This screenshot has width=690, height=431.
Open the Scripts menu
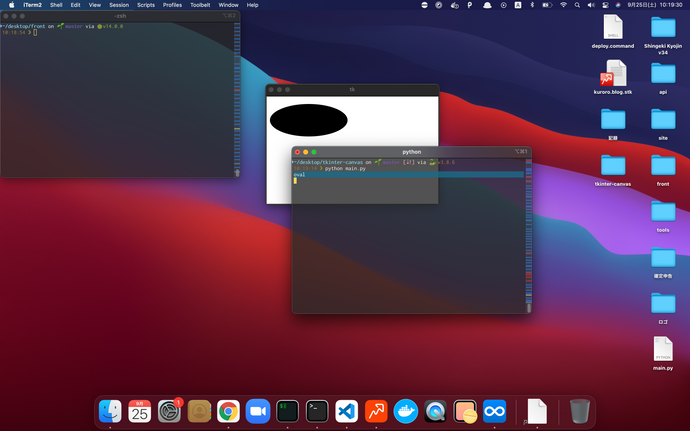click(146, 5)
